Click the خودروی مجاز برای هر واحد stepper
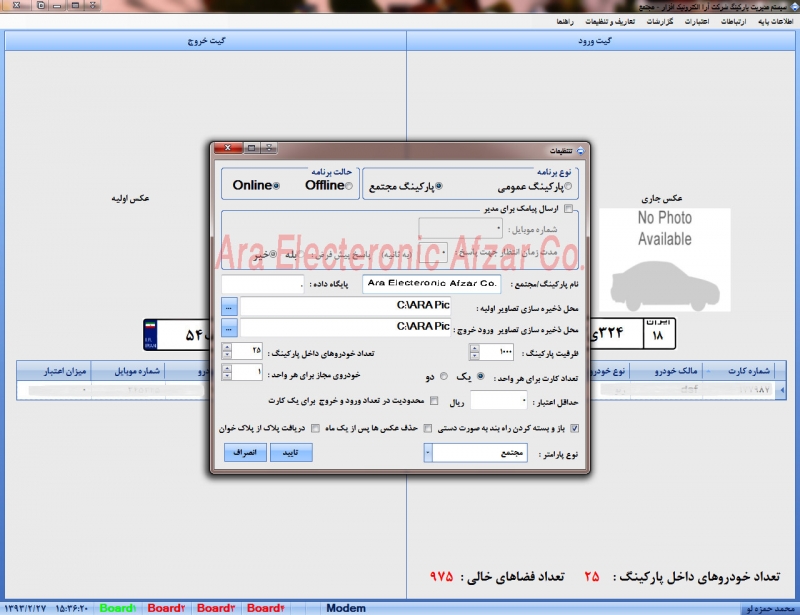The width and height of the screenshot is (800, 615). click(227, 372)
